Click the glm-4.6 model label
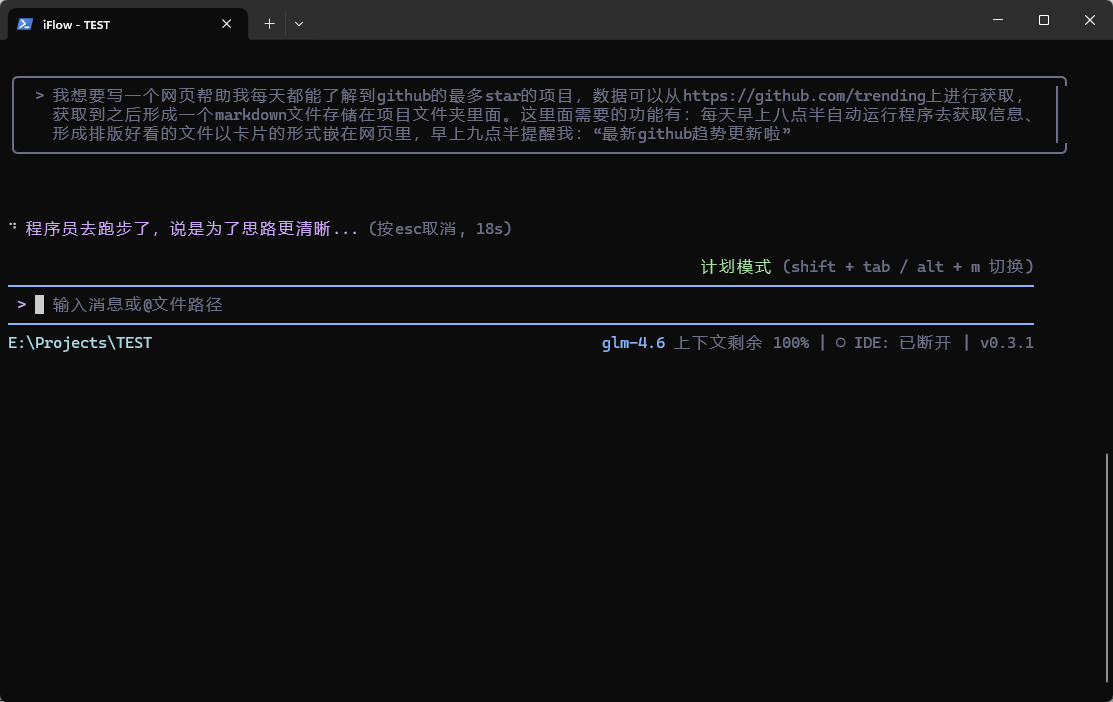 633,343
